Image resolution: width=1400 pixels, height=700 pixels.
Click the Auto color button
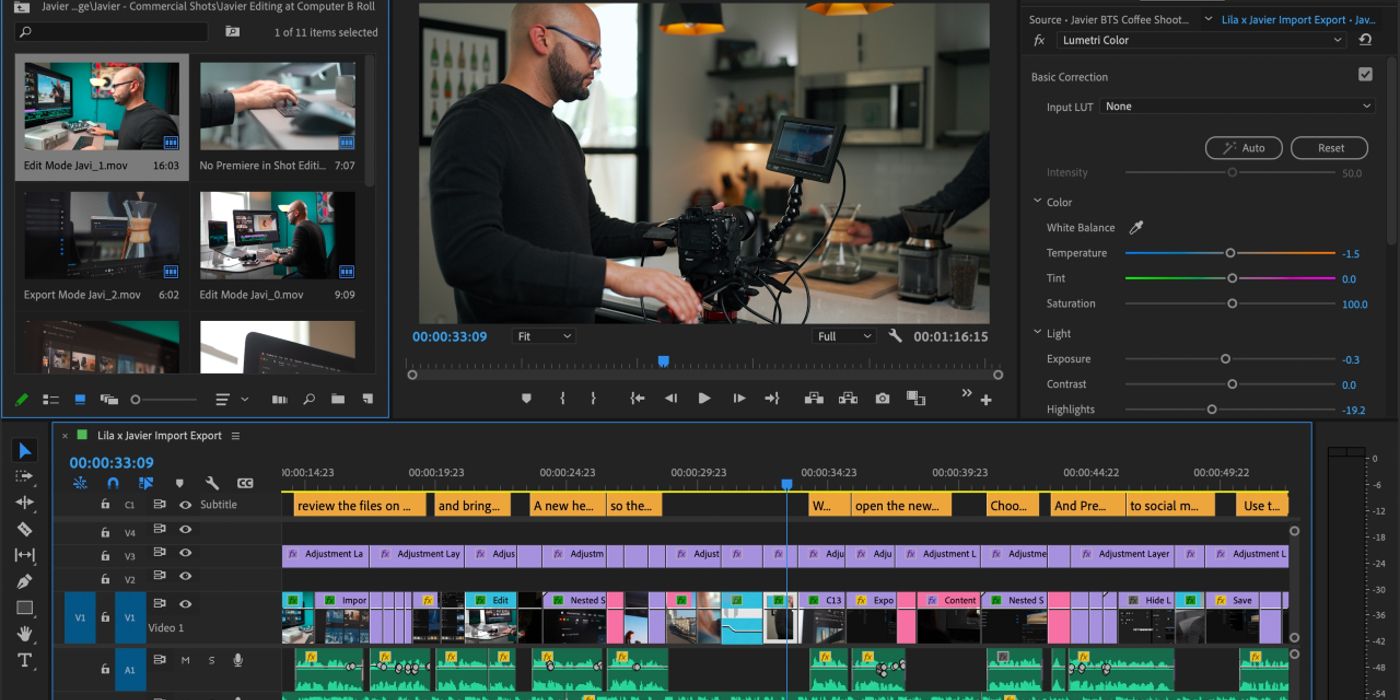point(1243,148)
